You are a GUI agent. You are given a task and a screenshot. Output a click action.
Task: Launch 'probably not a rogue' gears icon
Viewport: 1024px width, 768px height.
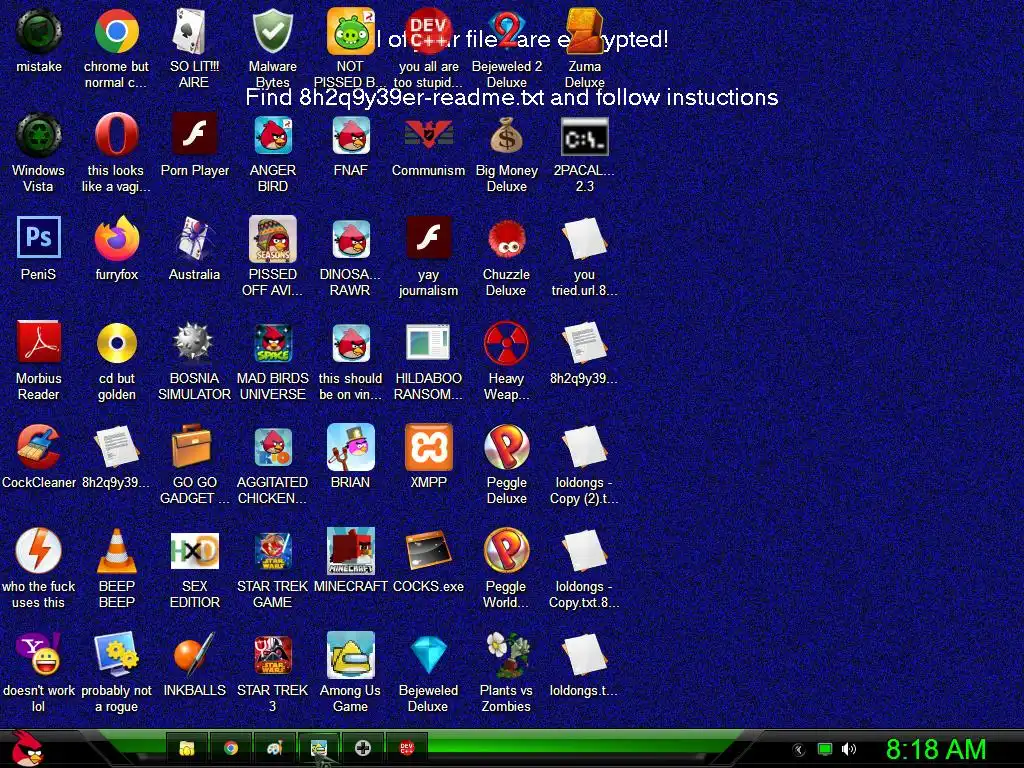click(116, 654)
